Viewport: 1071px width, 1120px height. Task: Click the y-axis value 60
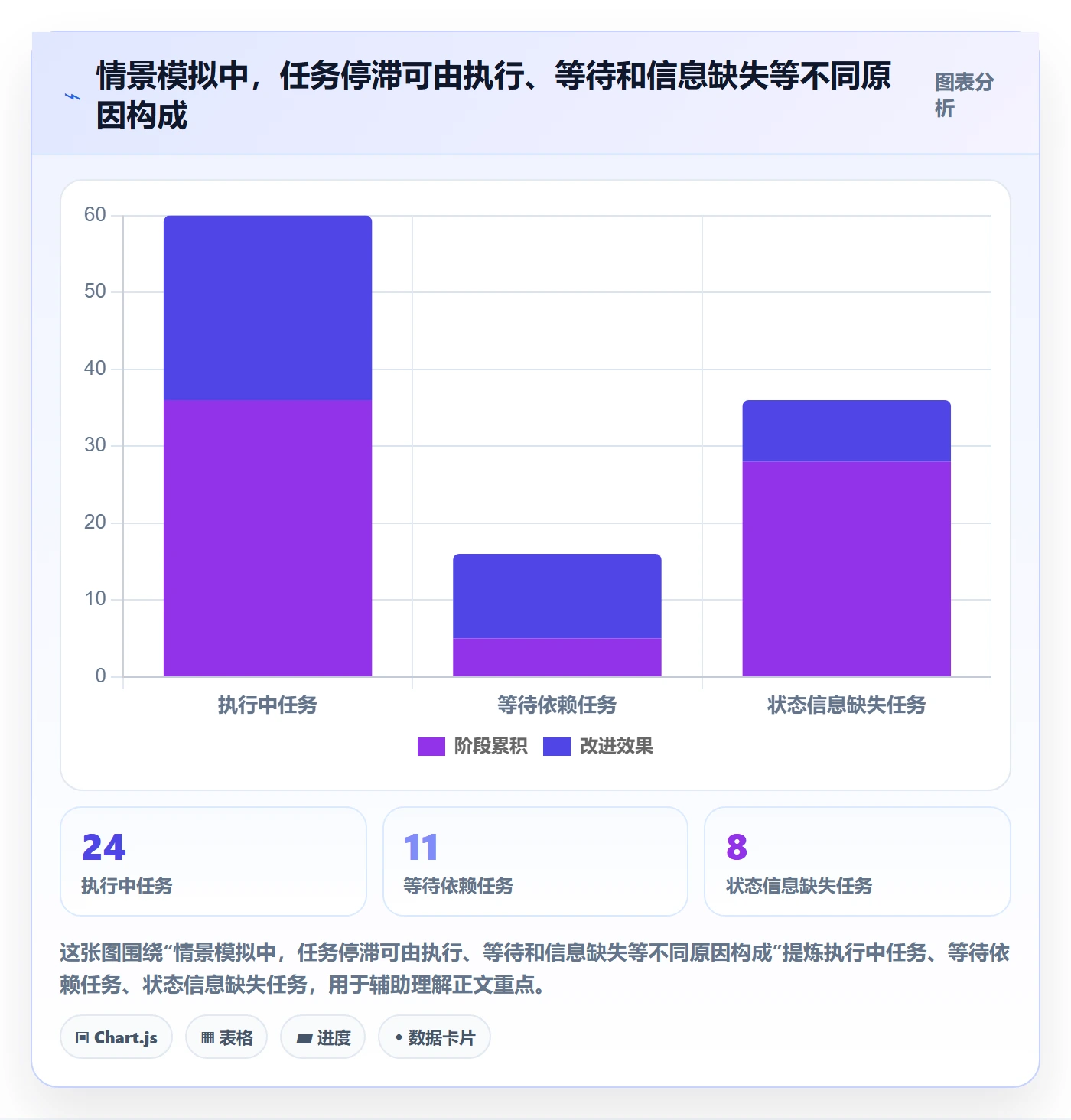point(95,214)
